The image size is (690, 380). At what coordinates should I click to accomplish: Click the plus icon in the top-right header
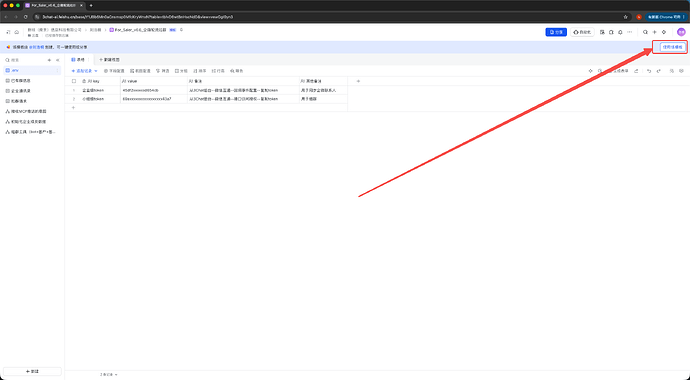pyautogui.click(x=654, y=32)
